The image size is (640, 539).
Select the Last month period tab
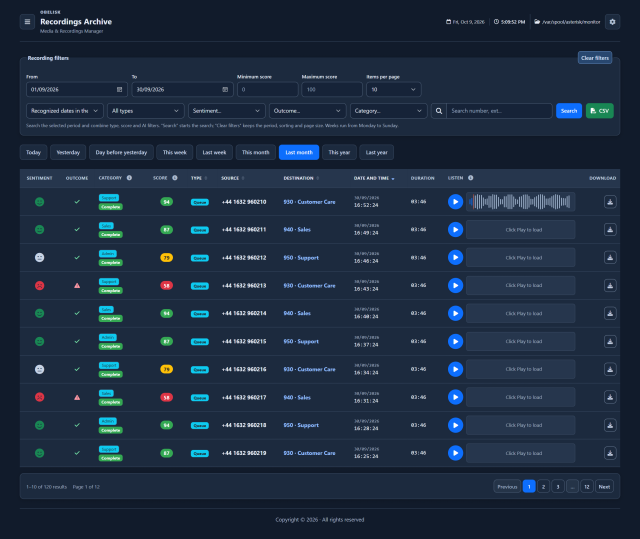pyautogui.click(x=299, y=153)
